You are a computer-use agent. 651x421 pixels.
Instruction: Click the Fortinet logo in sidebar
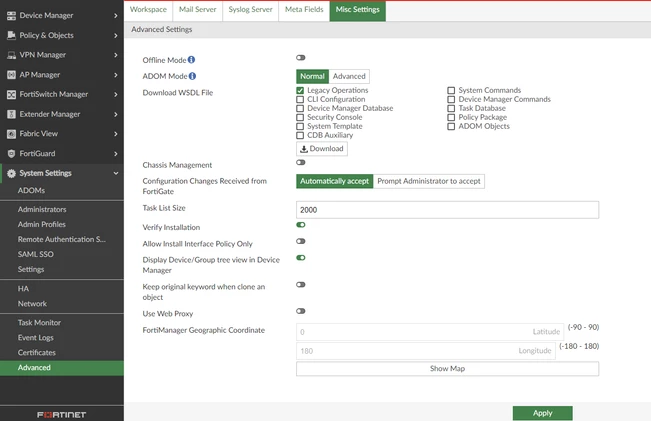tap(61, 415)
